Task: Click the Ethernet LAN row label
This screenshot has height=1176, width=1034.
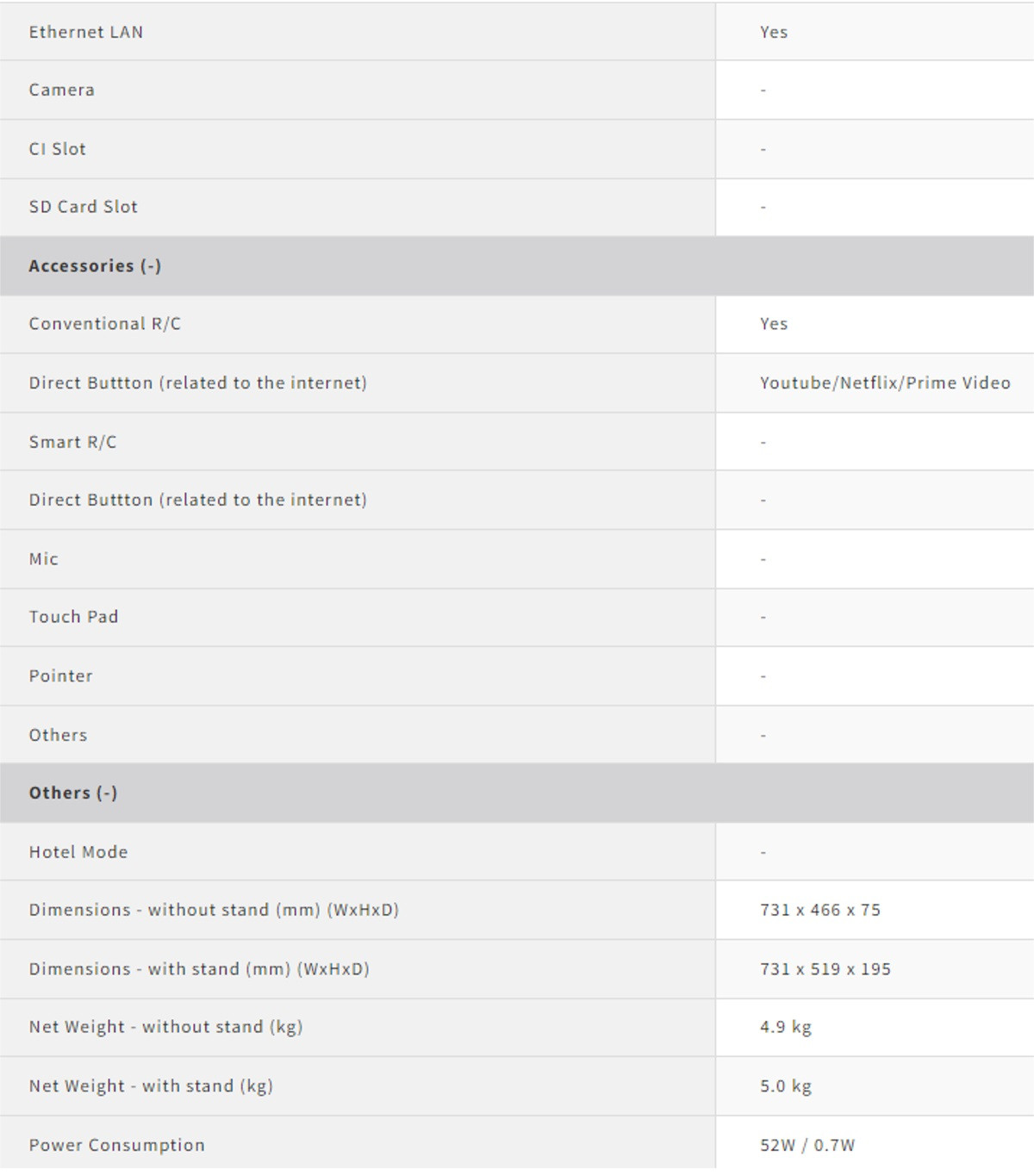Action: 86,32
